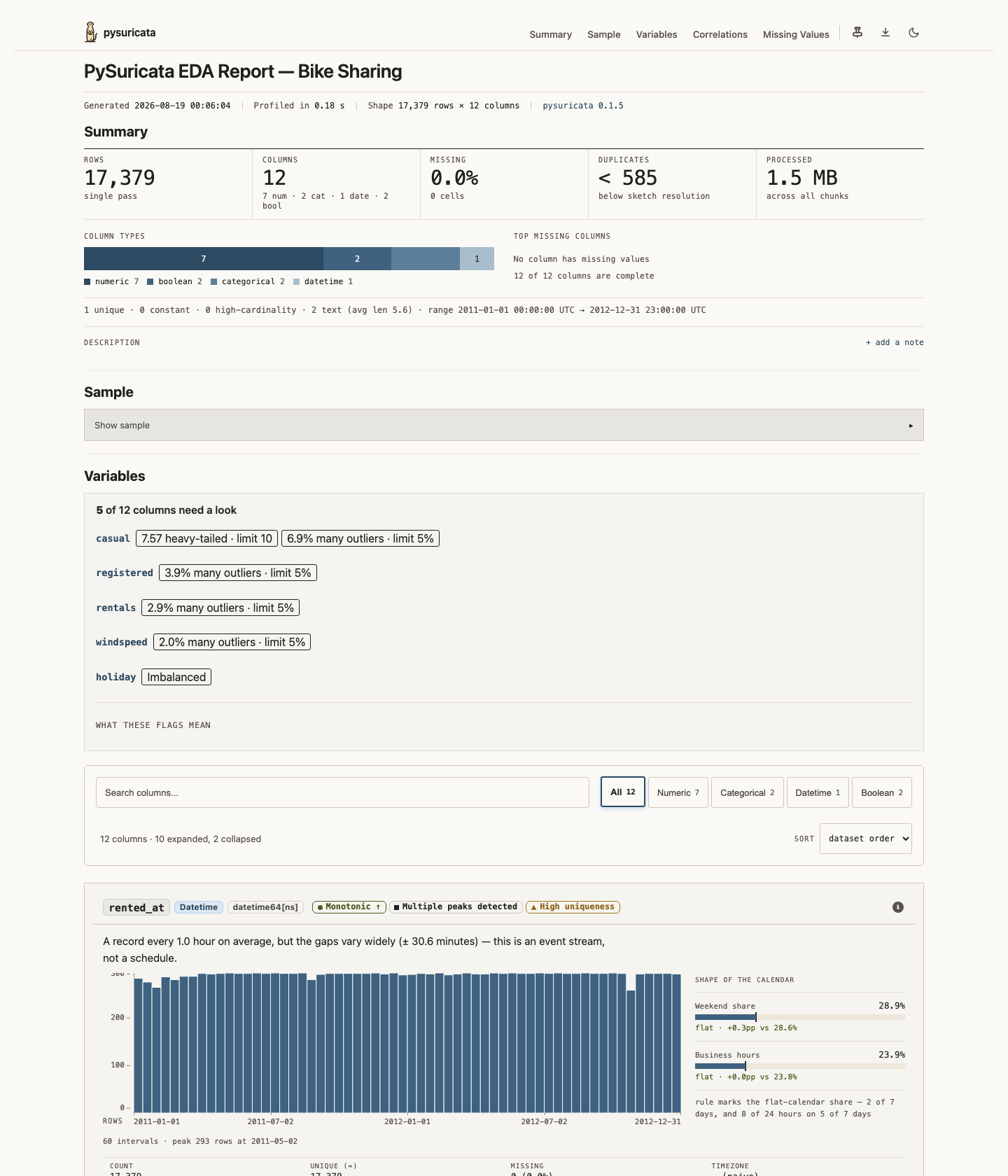Click the Monotonic badge on rented_at
Viewport: 1008px width, 1176px height.
pos(349,906)
